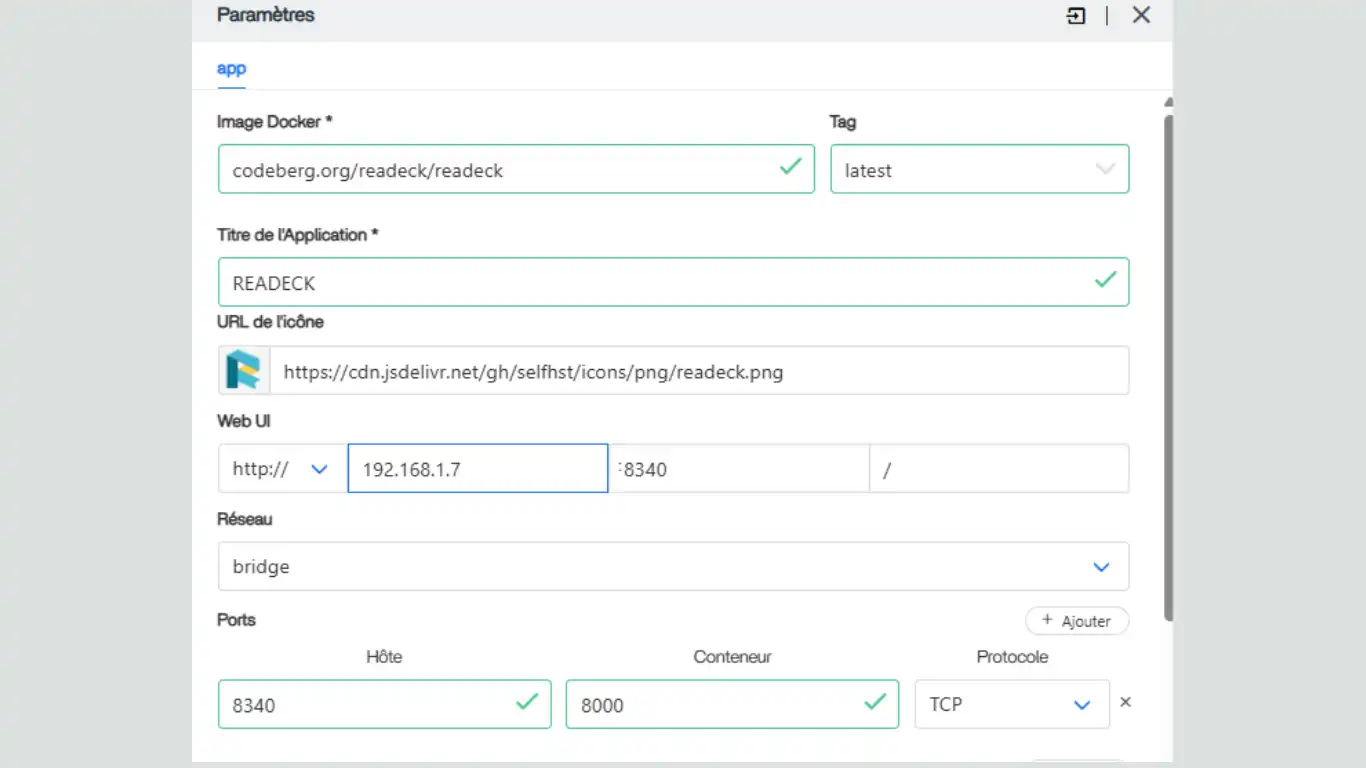Viewport: 1366px width, 768px height.
Task: Click the import icon in Paramètres header
Action: [1076, 16]
